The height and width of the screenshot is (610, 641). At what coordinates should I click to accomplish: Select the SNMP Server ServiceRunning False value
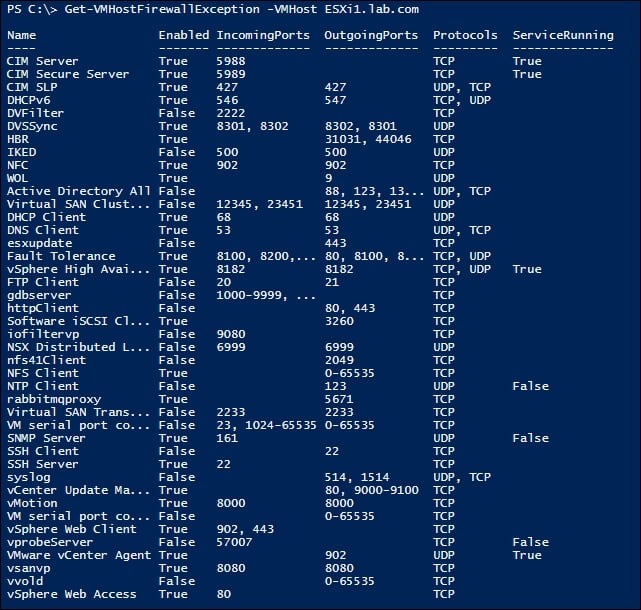531,438
